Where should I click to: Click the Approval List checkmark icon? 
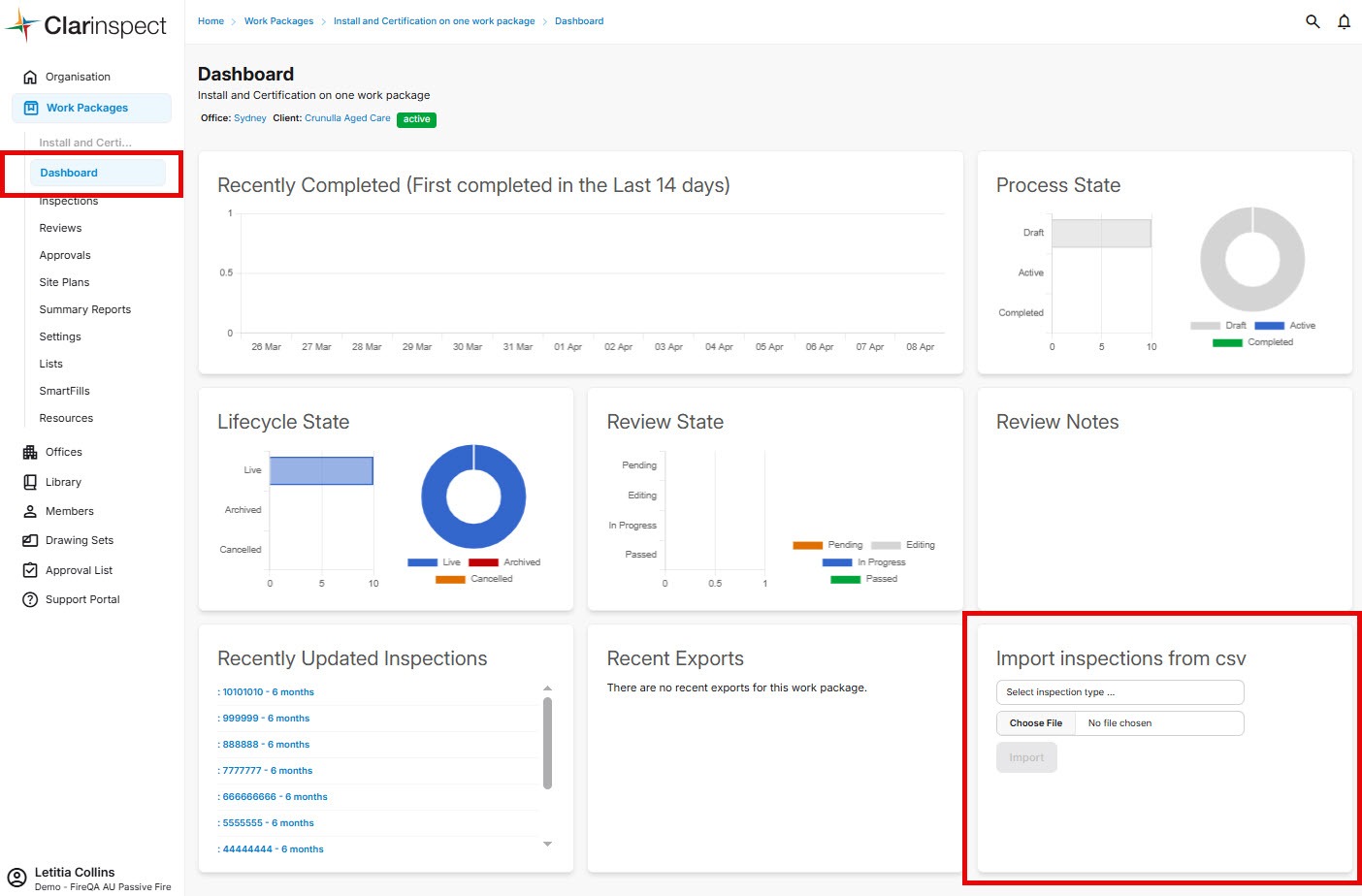pos(30,570)
